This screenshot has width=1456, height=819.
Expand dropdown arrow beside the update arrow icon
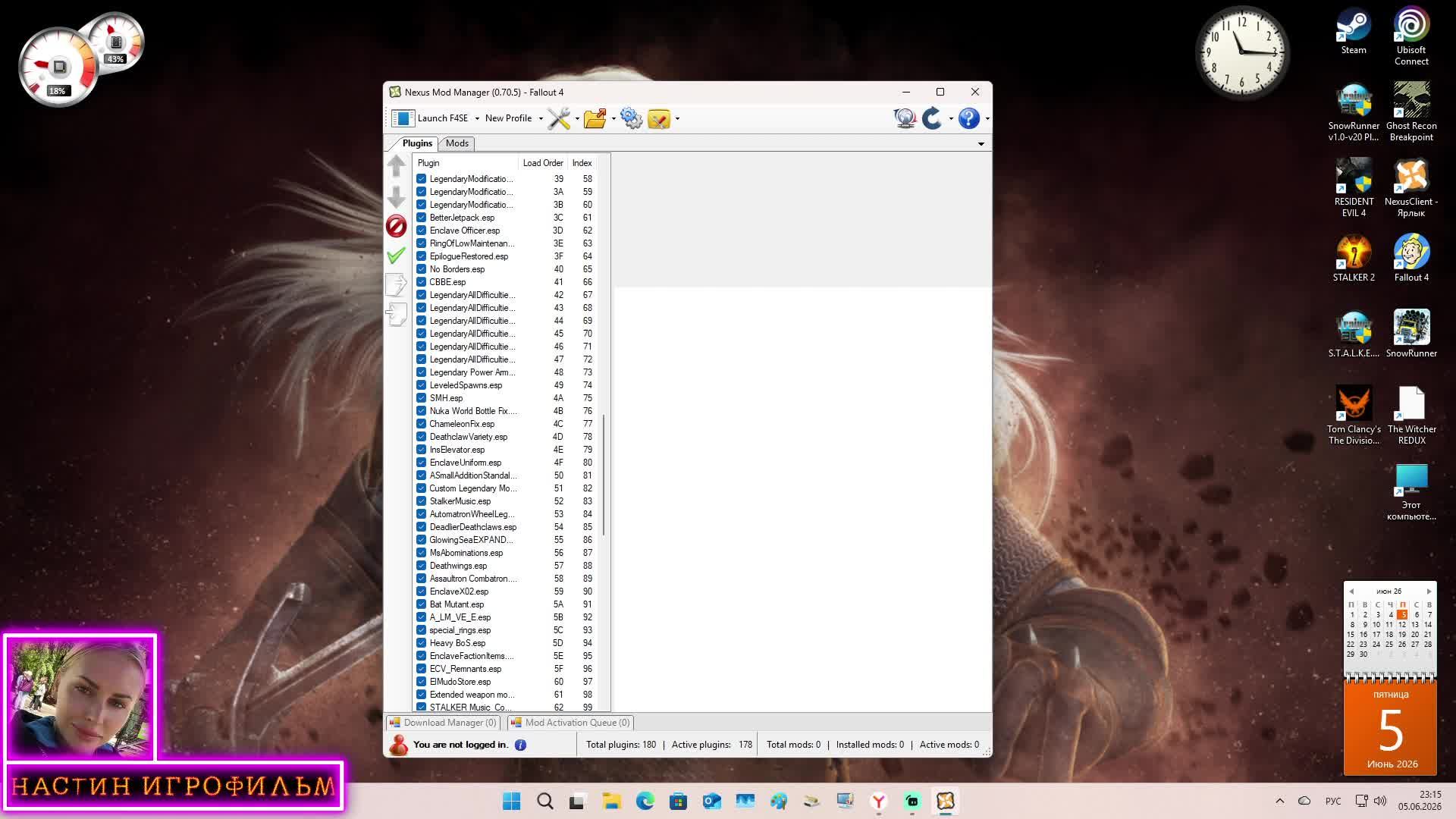tap(951, 119)
